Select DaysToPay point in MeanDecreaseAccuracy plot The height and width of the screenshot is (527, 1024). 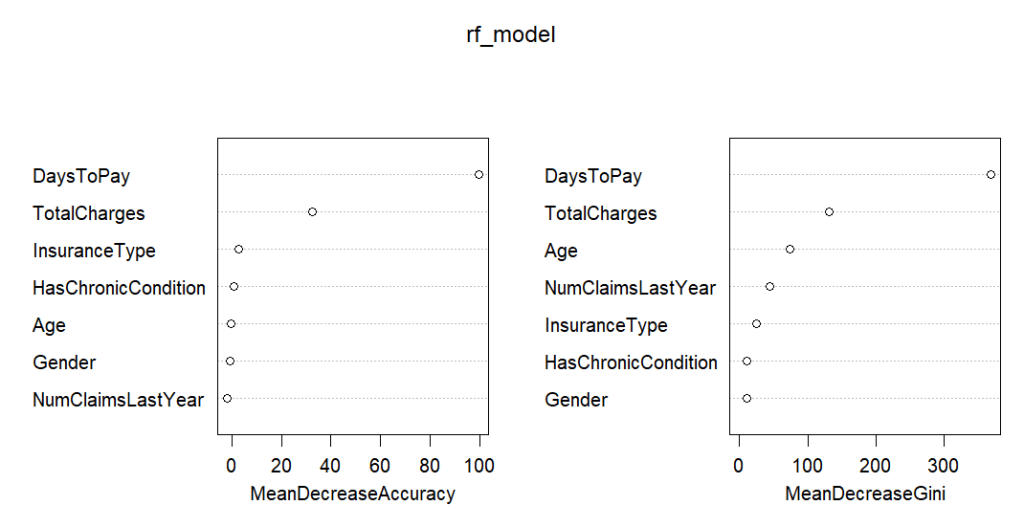pos(479,174)
